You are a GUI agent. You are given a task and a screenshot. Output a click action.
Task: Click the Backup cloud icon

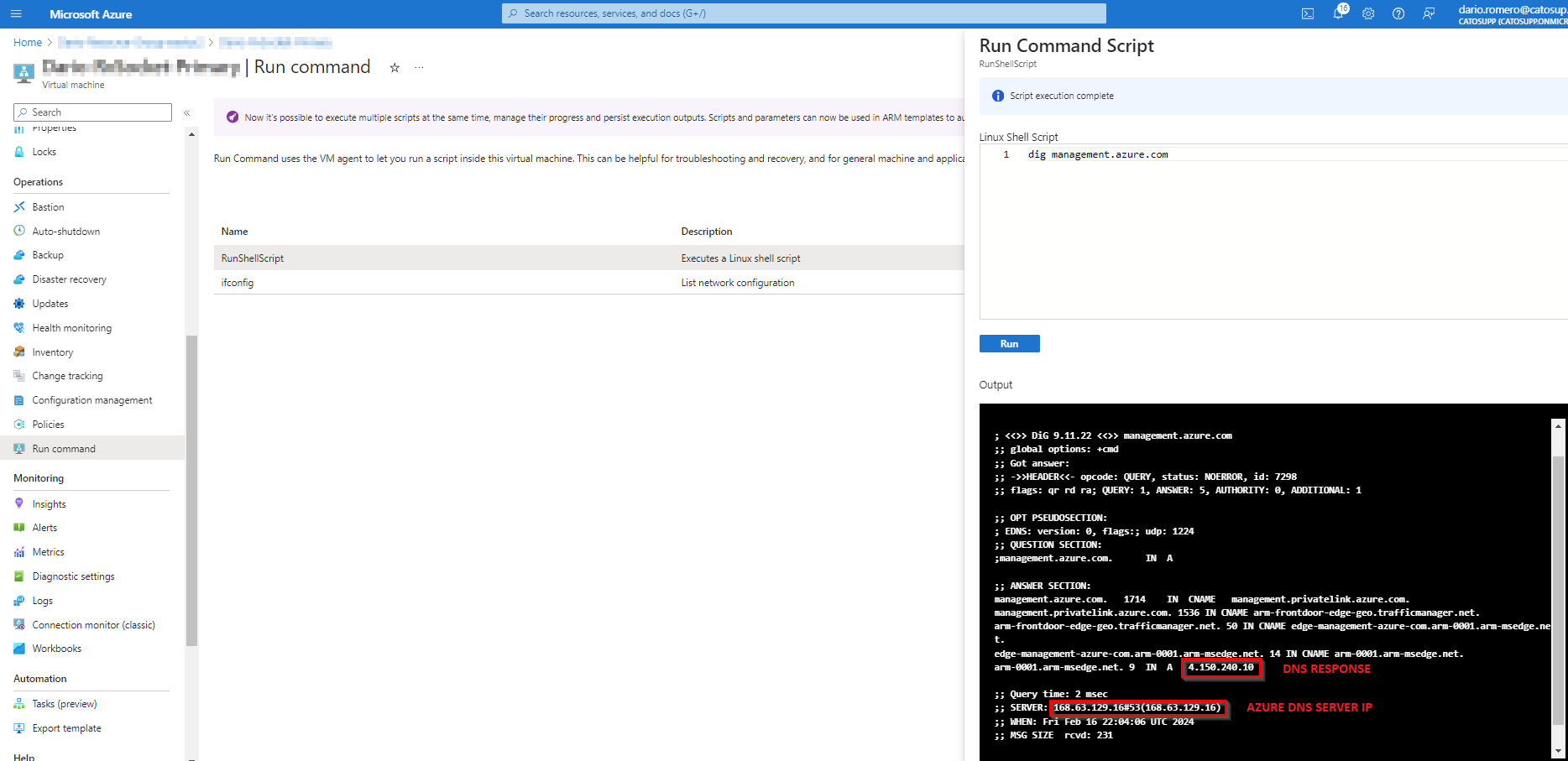pos(19,255)
